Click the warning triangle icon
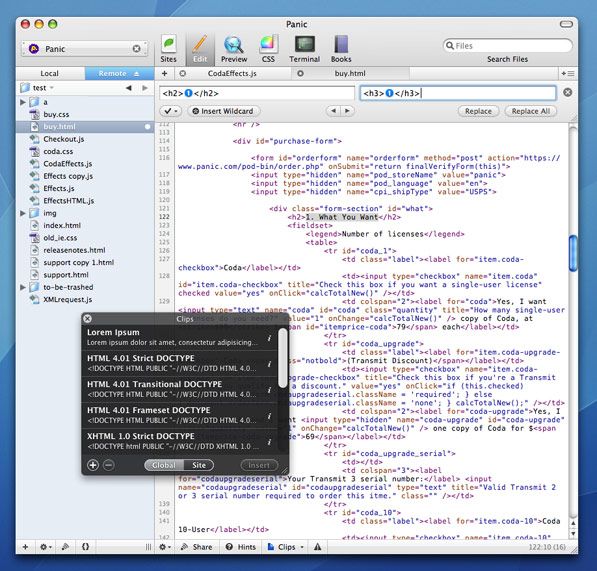 coord(318,547)
